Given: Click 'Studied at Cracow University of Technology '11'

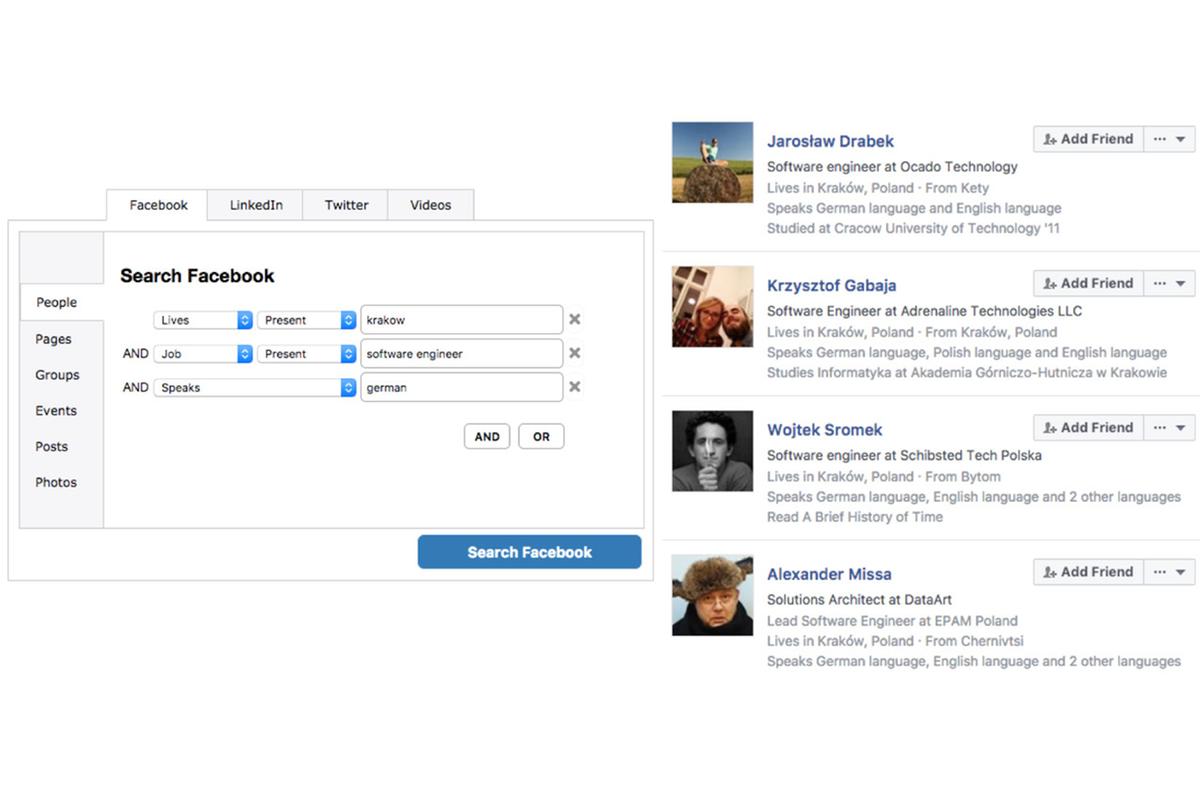Looking at the screenshot, I should click(914, 228).
